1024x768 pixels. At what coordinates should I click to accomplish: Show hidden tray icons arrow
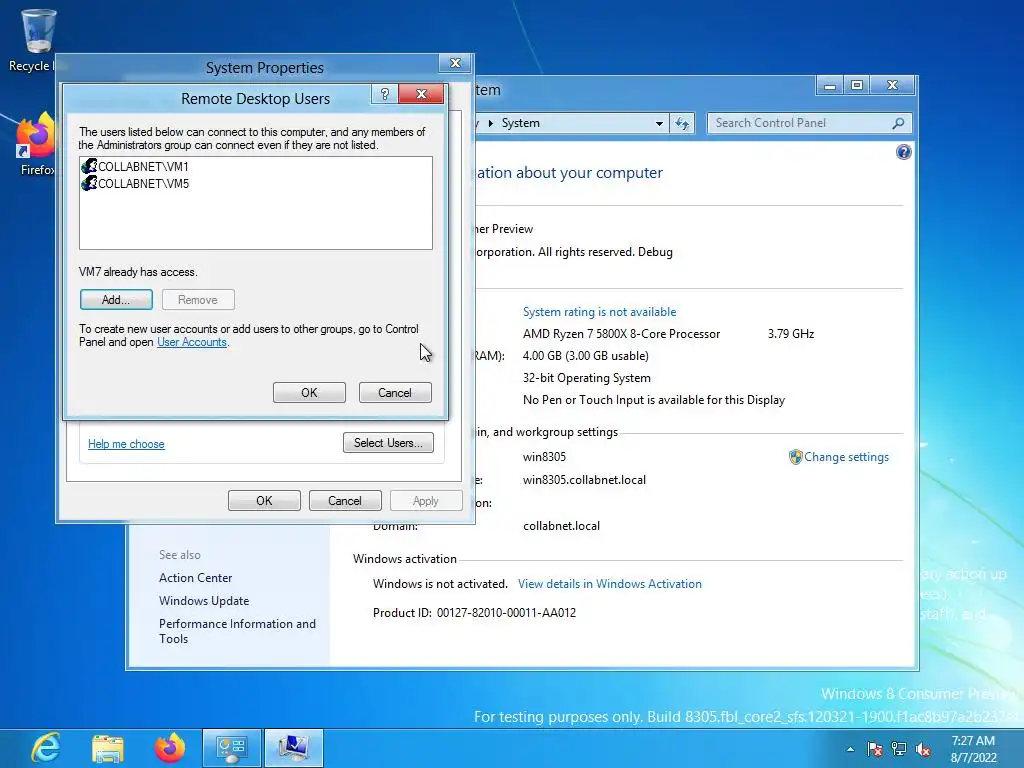[850, 749]
